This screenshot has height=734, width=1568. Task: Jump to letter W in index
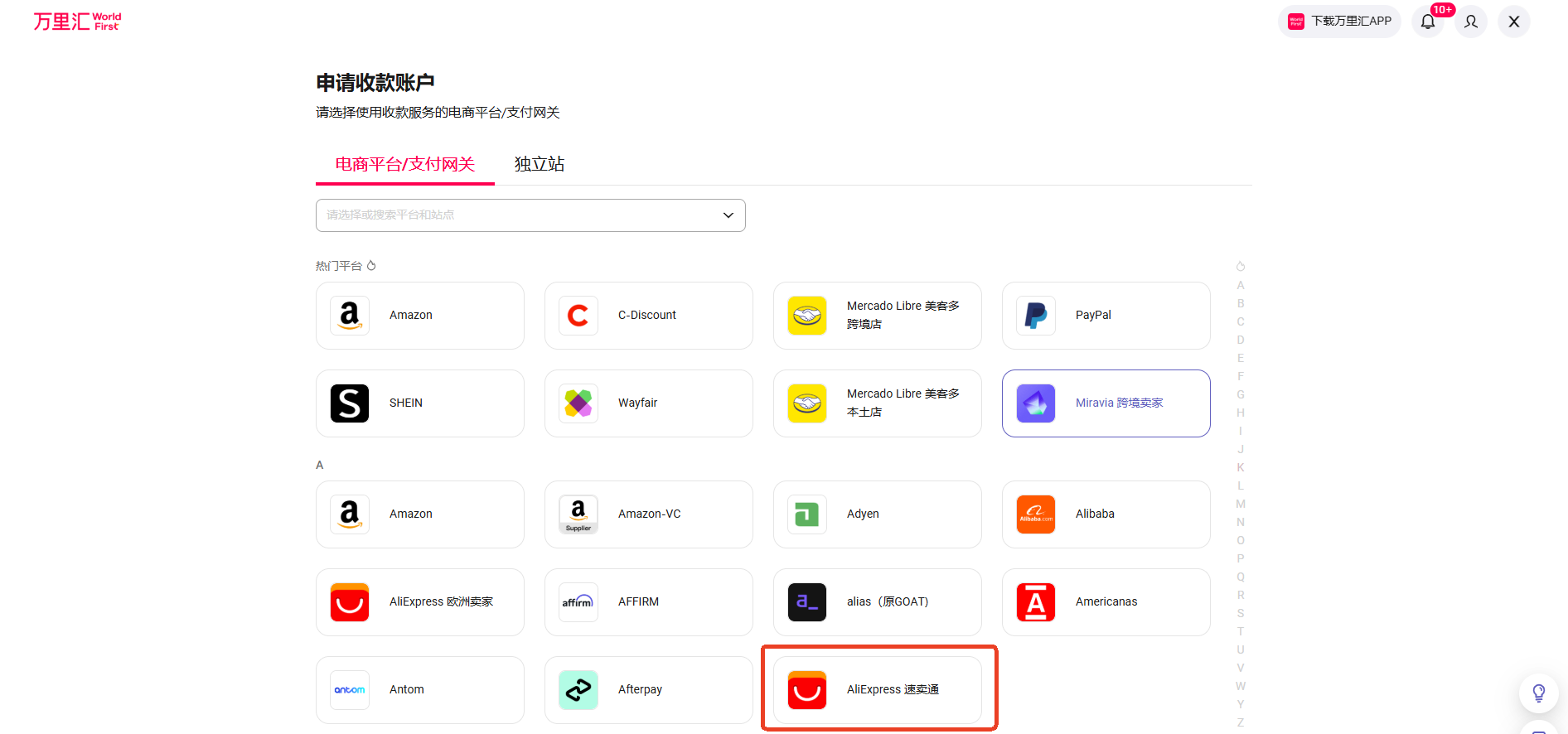point(1241,686)
